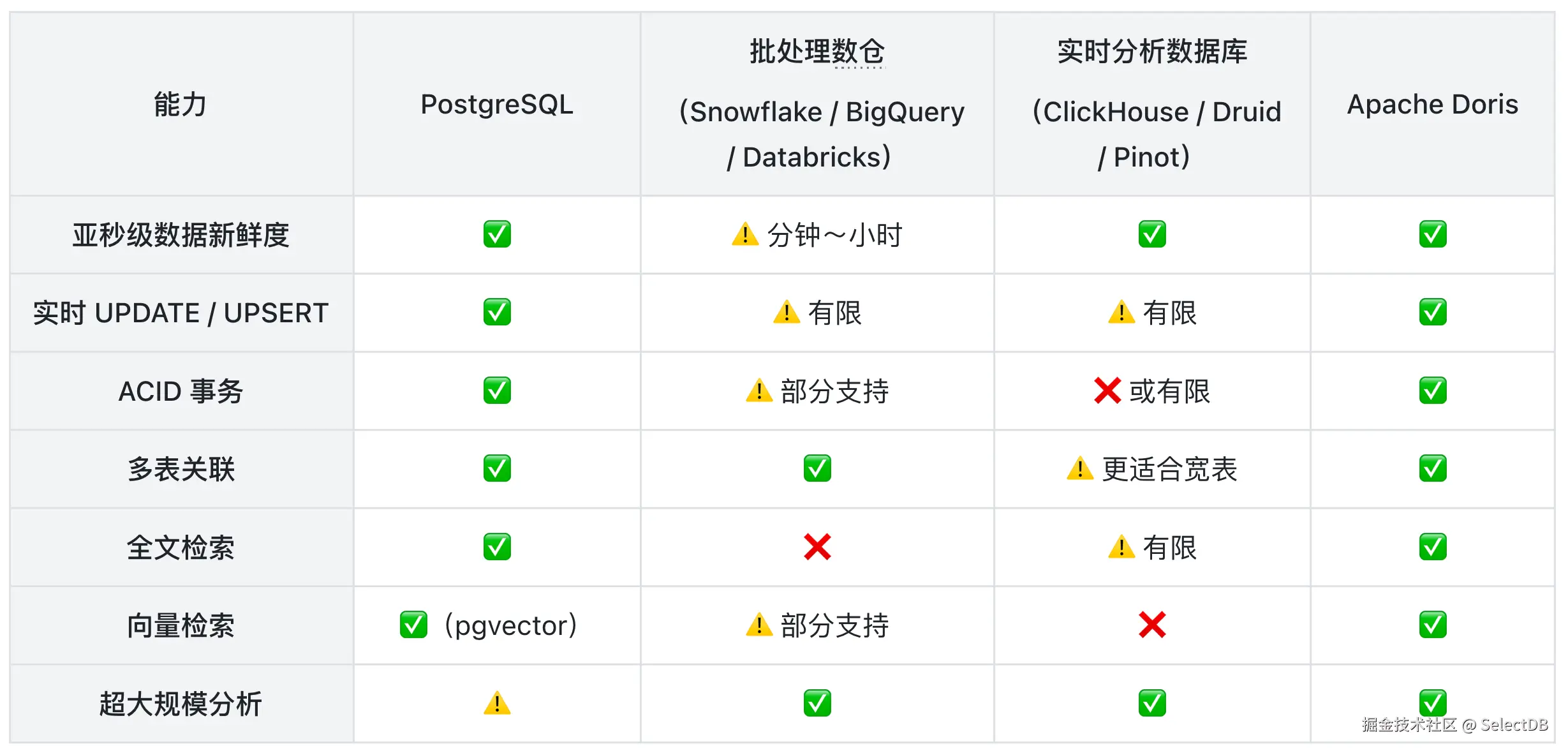Click the 掘金技术社区 @ SelectDB watermark

(1455, 725)
